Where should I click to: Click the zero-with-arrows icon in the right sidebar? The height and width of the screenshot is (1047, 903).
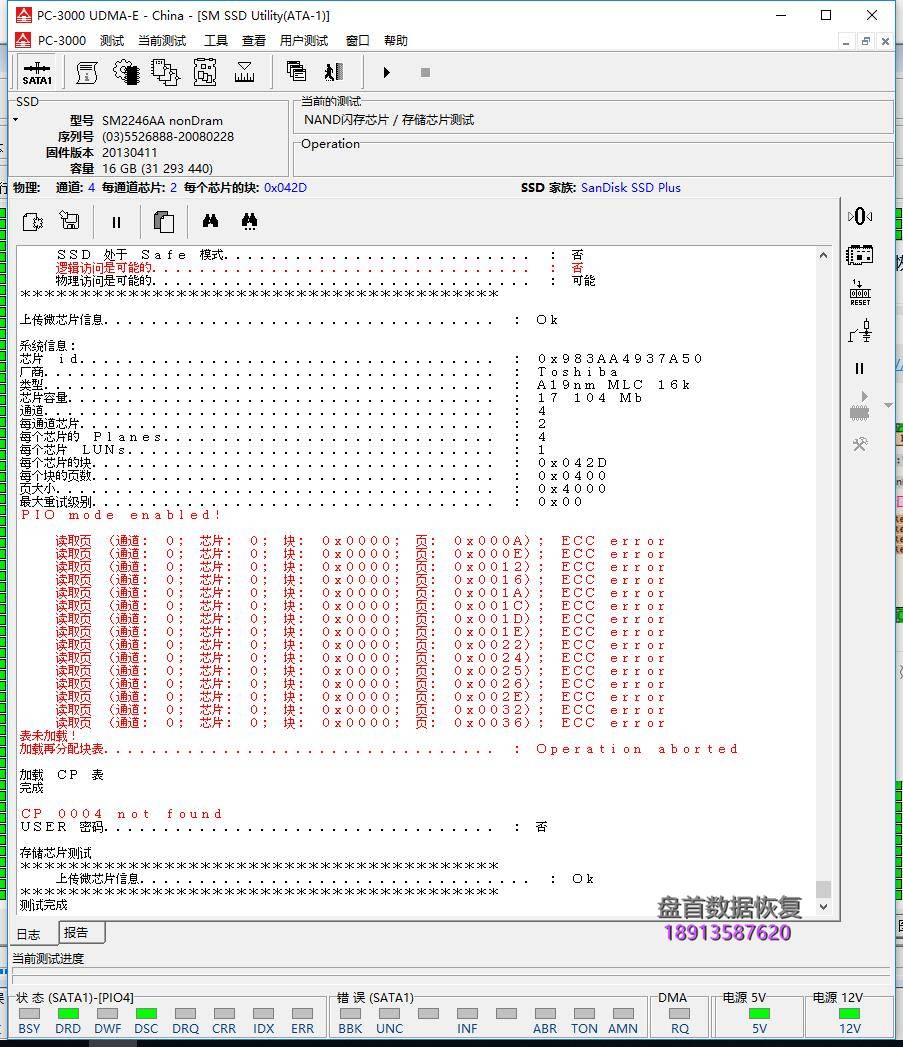[x=860, y=216]
